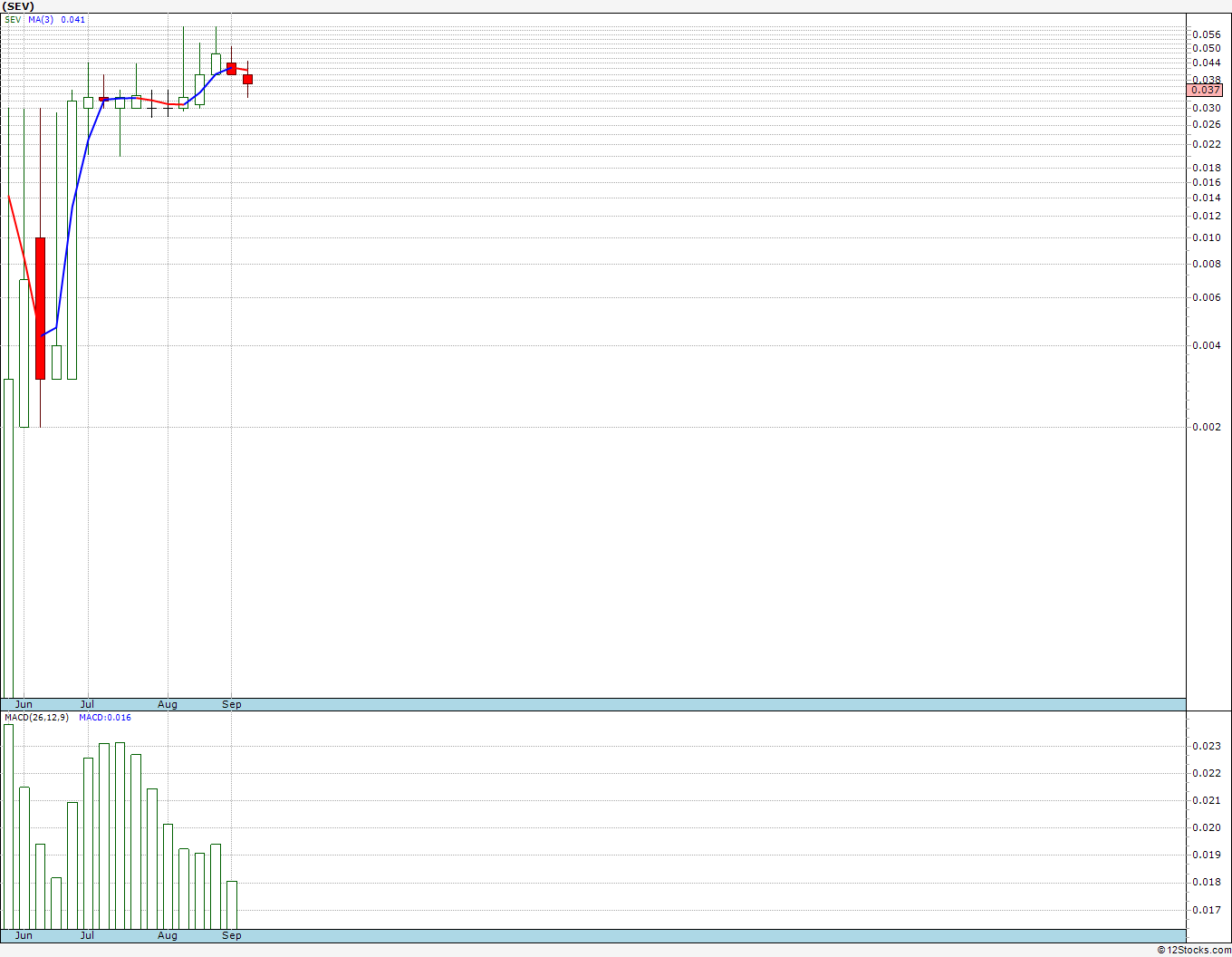This screenshot has width=1232, height=957.
Task: Click the 0.023 MACD axis label
Action: (x=1207, y=746)
